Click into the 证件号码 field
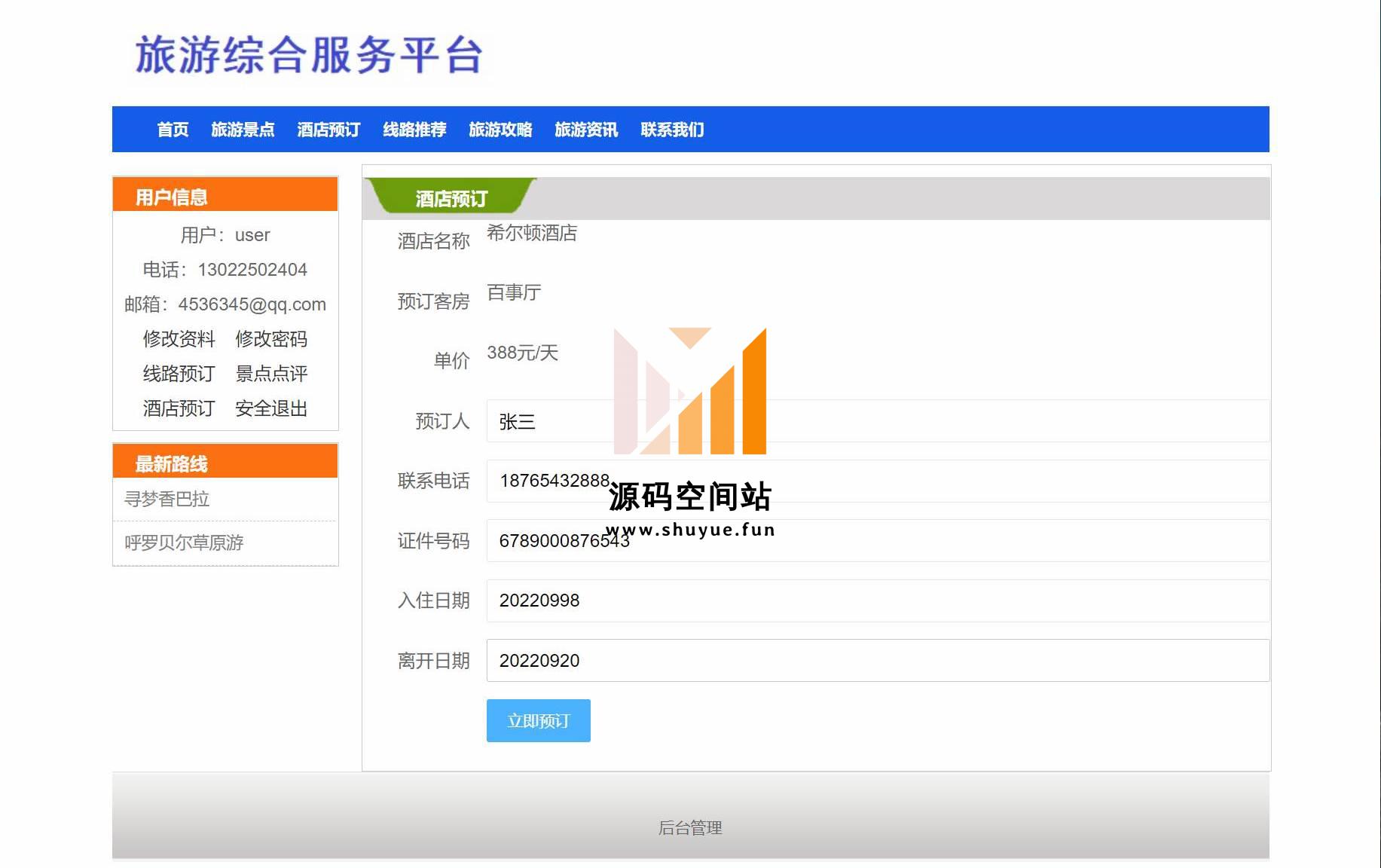 [878, 541]
